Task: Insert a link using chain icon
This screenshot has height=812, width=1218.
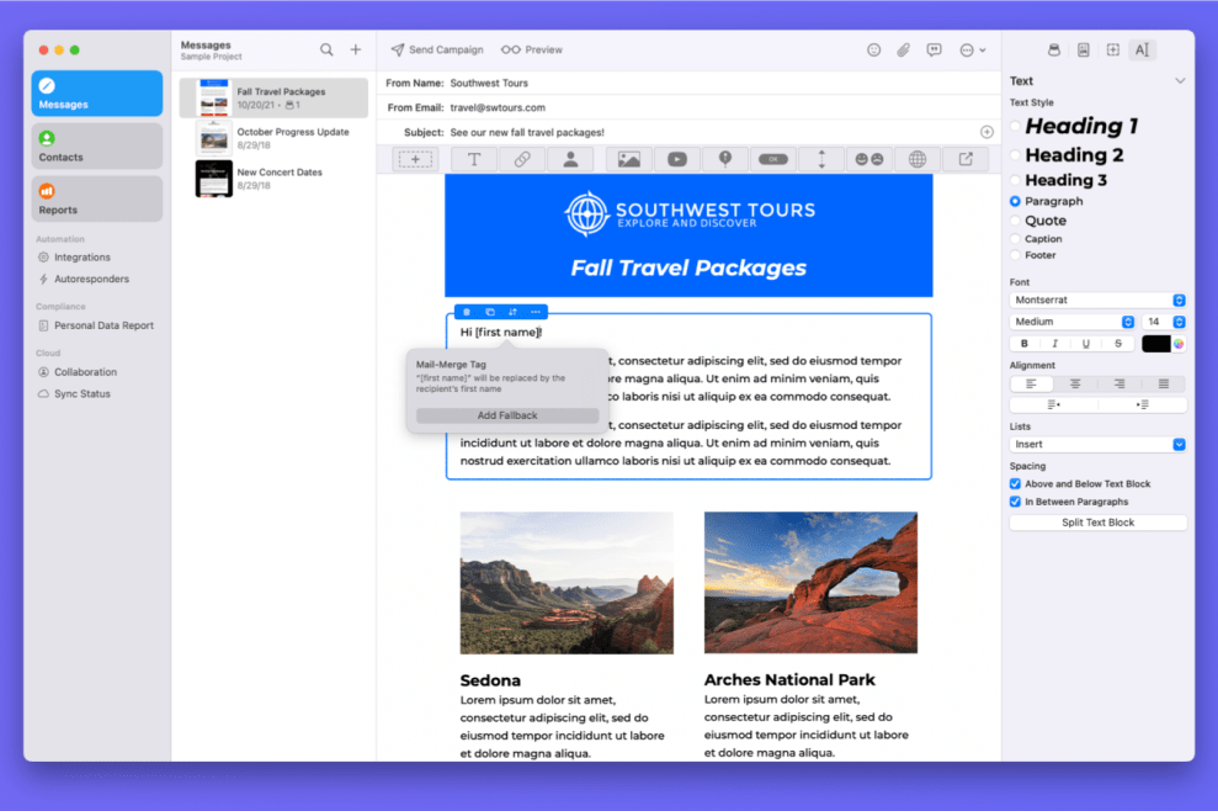Action: coord(522,159)
